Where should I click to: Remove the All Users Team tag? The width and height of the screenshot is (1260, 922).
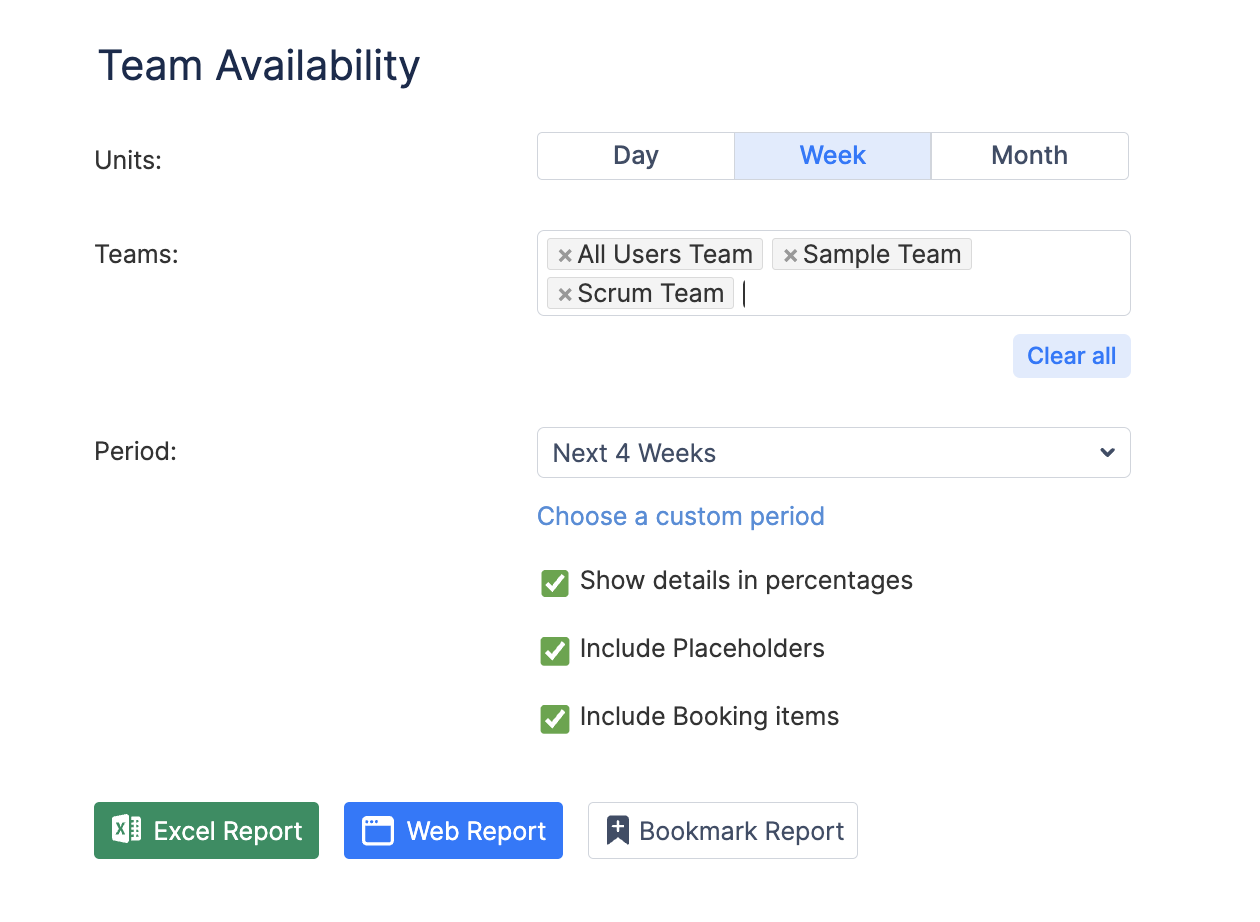click(565, 255)
